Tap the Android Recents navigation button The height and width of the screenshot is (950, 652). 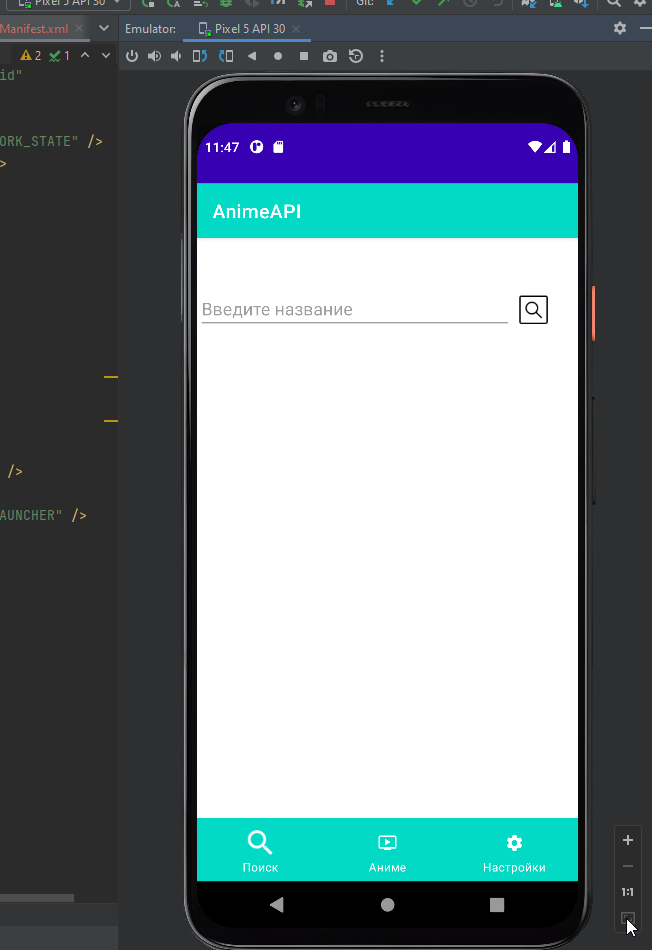coord(497,905)
